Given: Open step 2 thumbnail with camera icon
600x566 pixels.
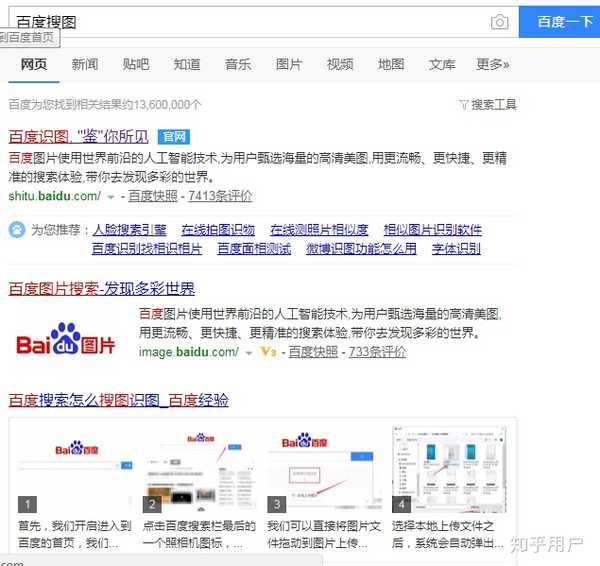Looking at the screenshot, I should click(199, 469).
